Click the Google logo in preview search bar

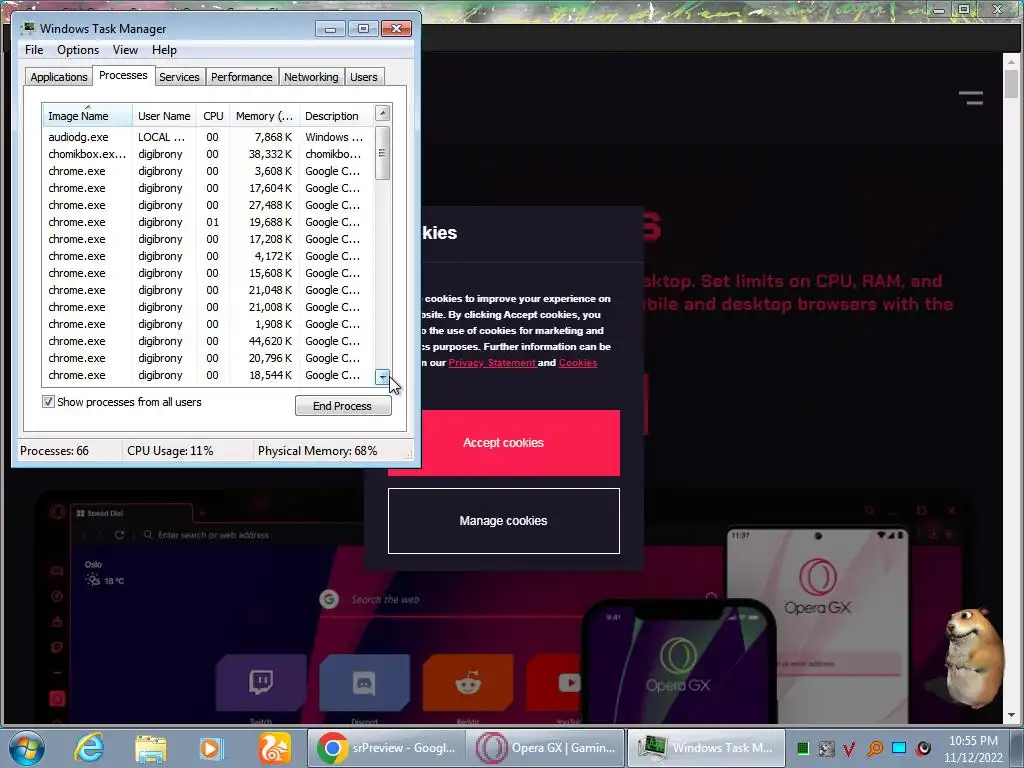[329, 599]
